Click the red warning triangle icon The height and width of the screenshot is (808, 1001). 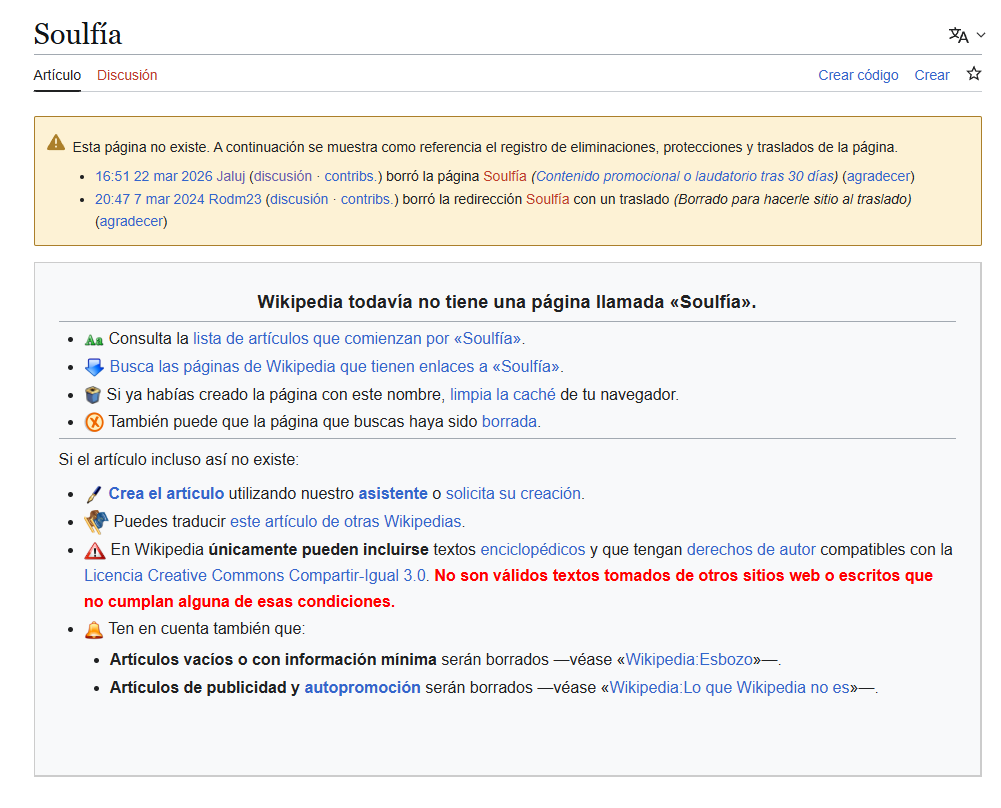[x=94, y=550]
